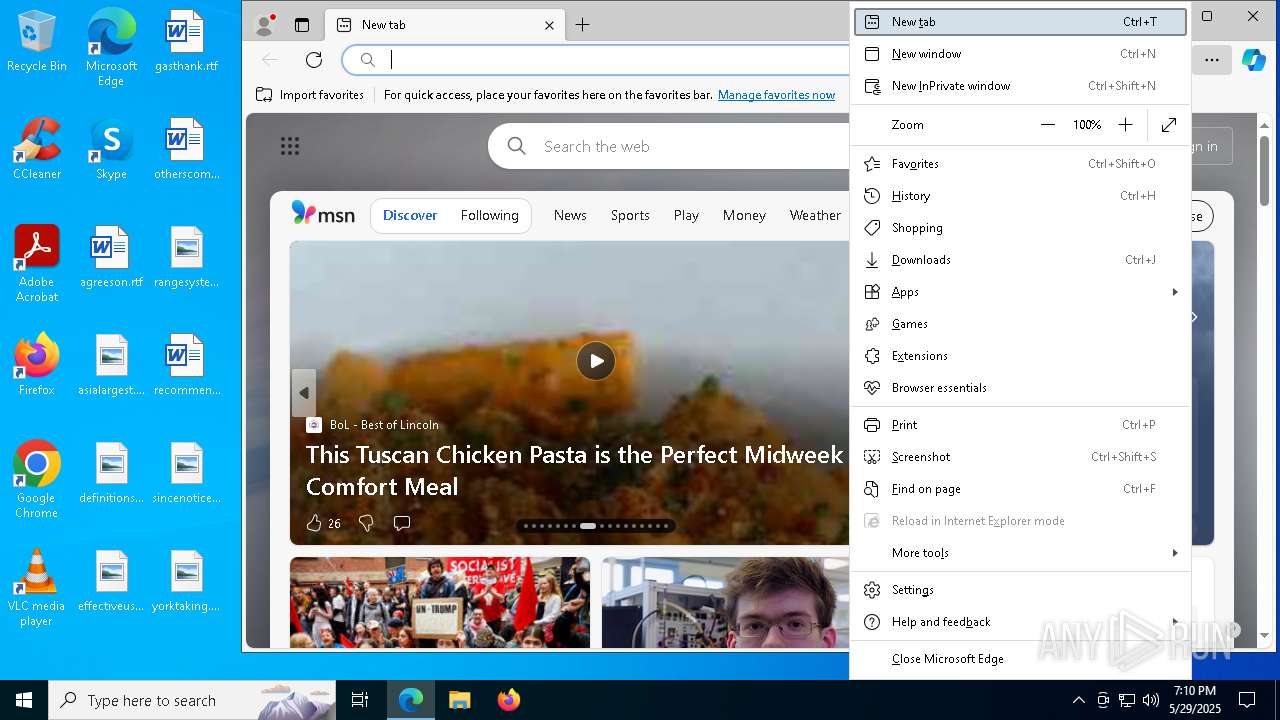Image resolution: width=1280 pixels, height=720 pixels.
Task: Close the New tab tab
Action: click(x=549, y=25)
